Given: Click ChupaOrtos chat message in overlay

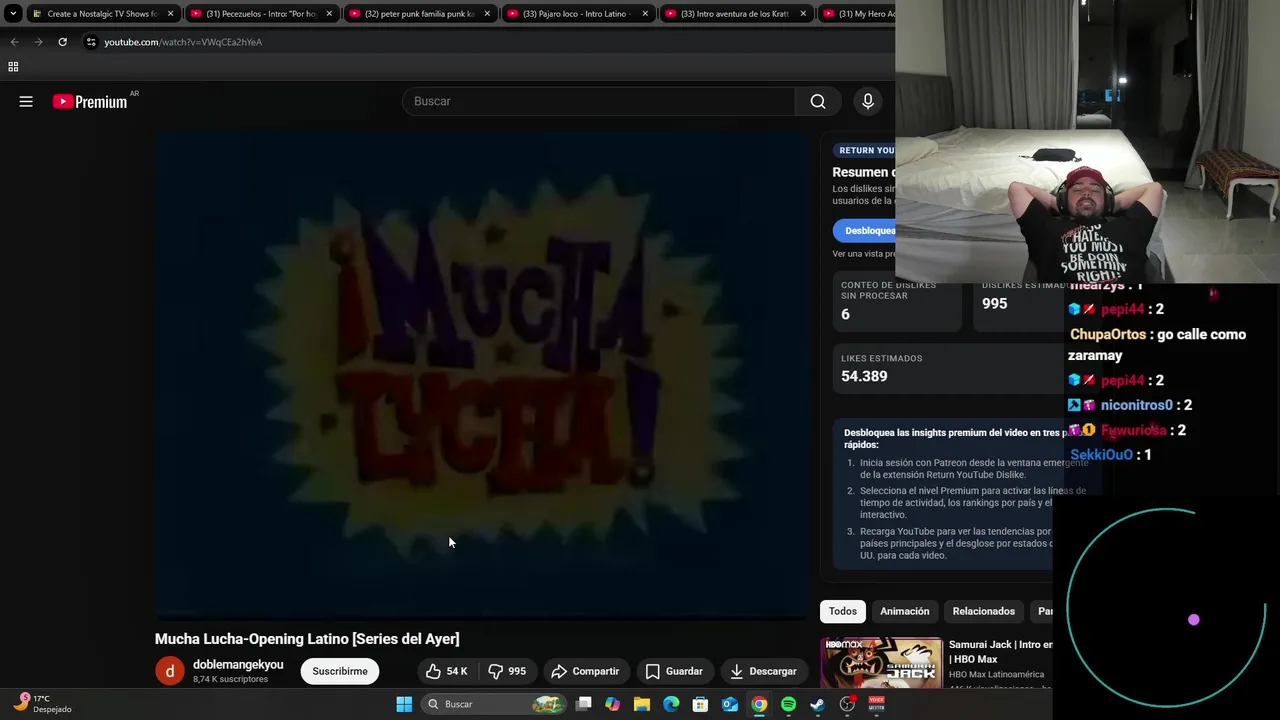Looking at the screenshot, I should pyautogui.click(x=1158, y=345).
